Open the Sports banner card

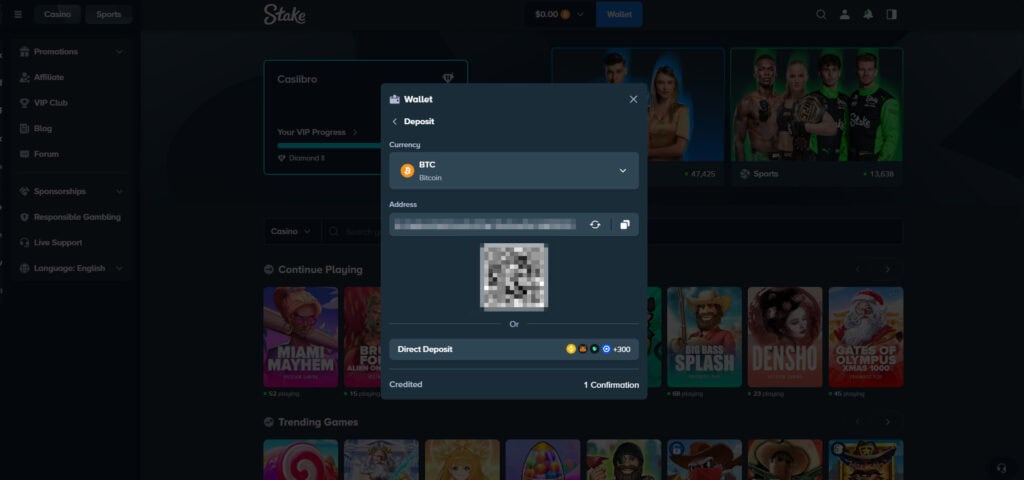click(816, 116)
